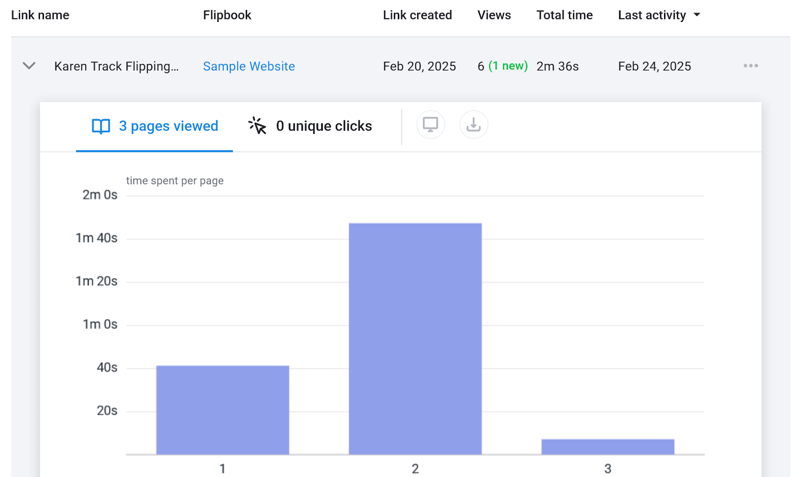Click the Total time column header
The image size is (802, 477).
pos(564,15)
